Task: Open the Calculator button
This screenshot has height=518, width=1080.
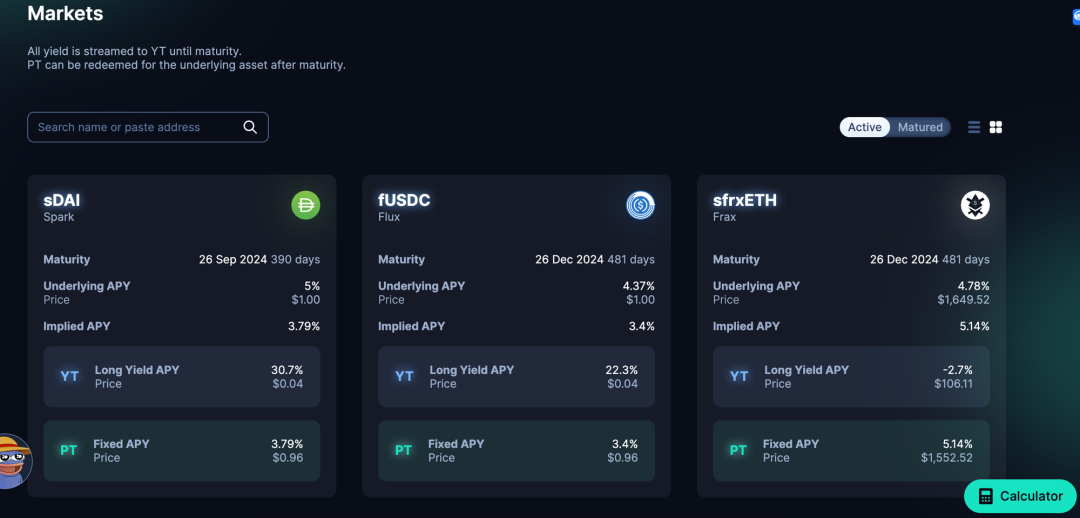Action: (x=1021, y=496)
